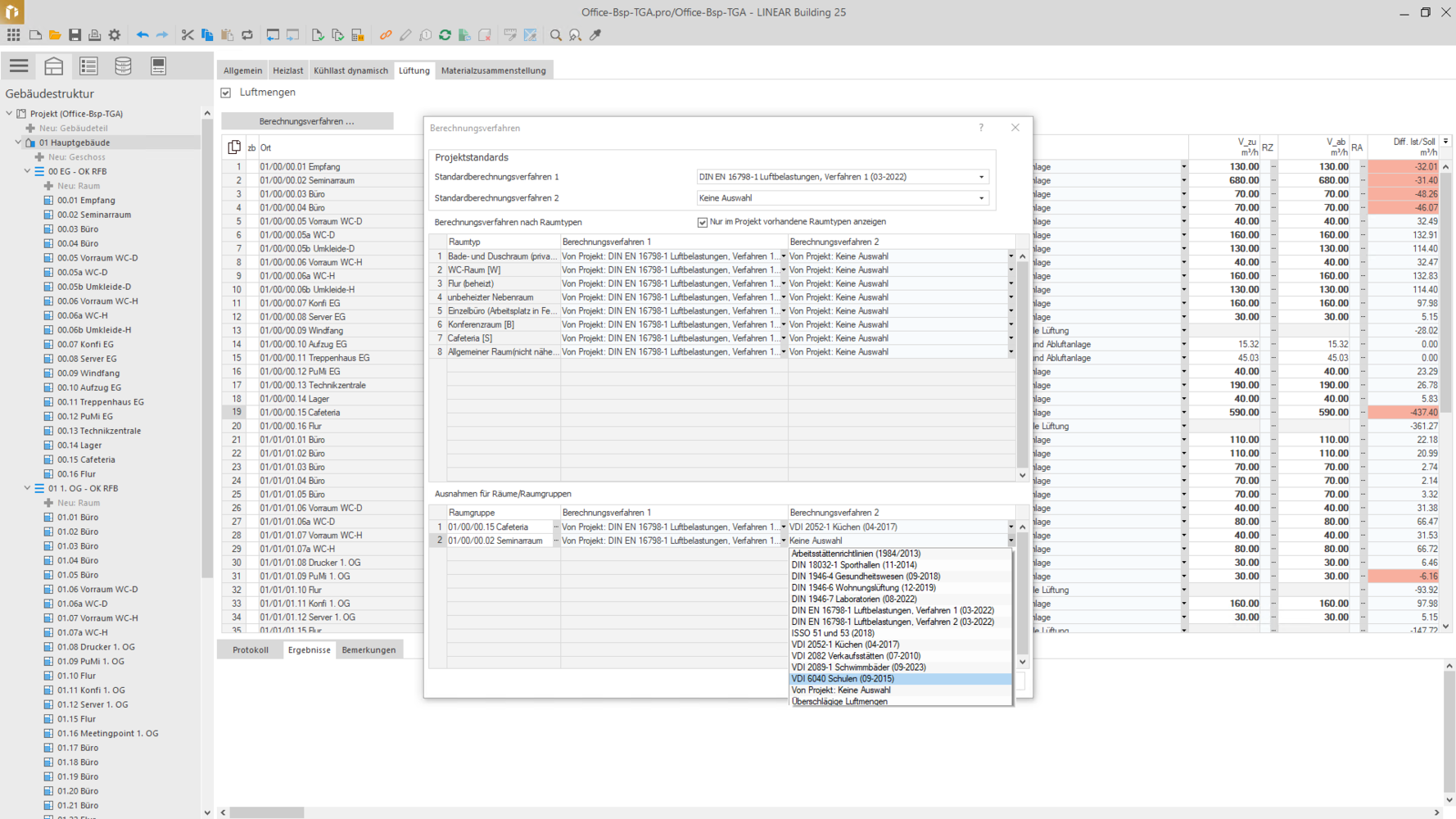Screen dimensions: 1456x819
Task: Choose 'Arbeitsstättenrichtlinien (1984/2013)' option
Action: click(900, 554)
